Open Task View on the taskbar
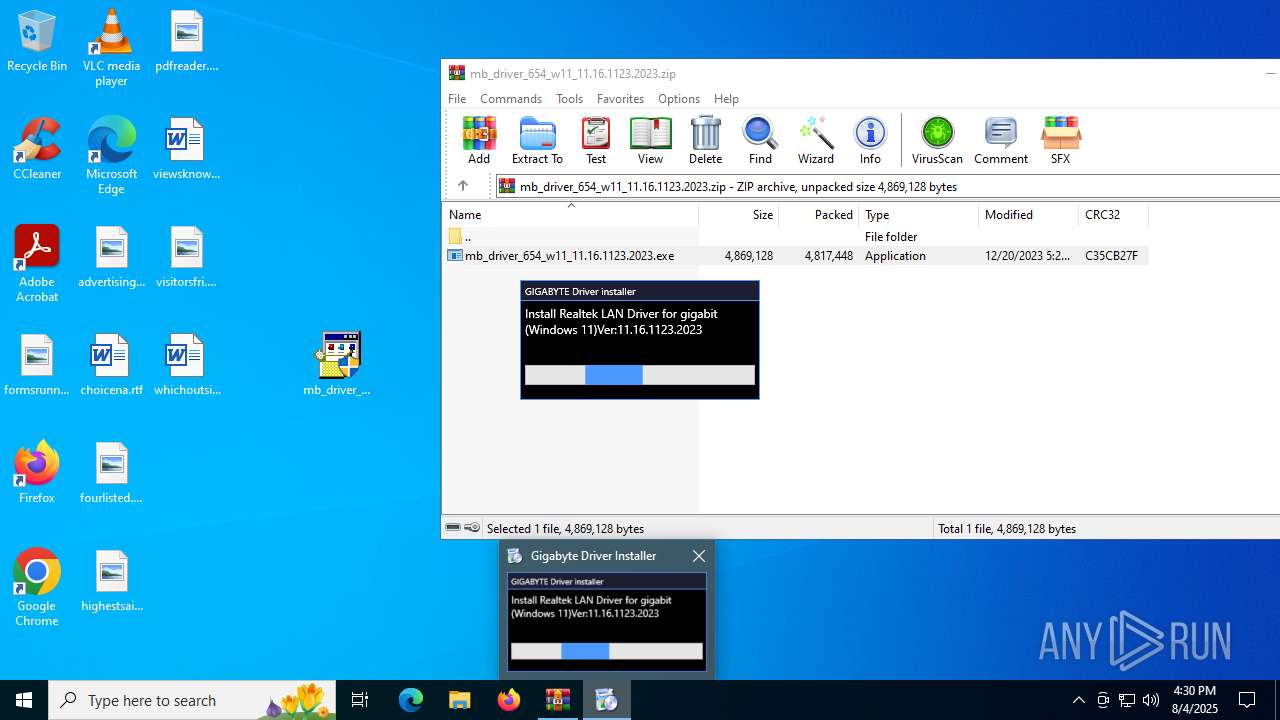Screen dimensions: 1280x720 coord(360,700)
